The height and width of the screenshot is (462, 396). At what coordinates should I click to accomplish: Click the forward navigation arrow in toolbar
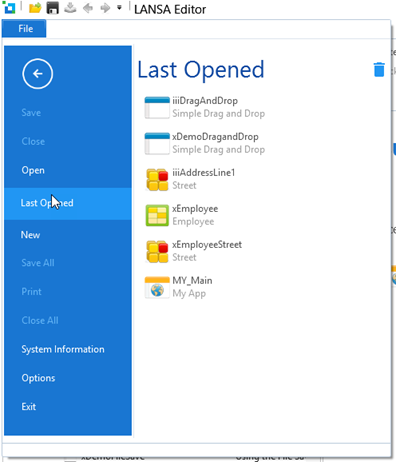(105, 8)
